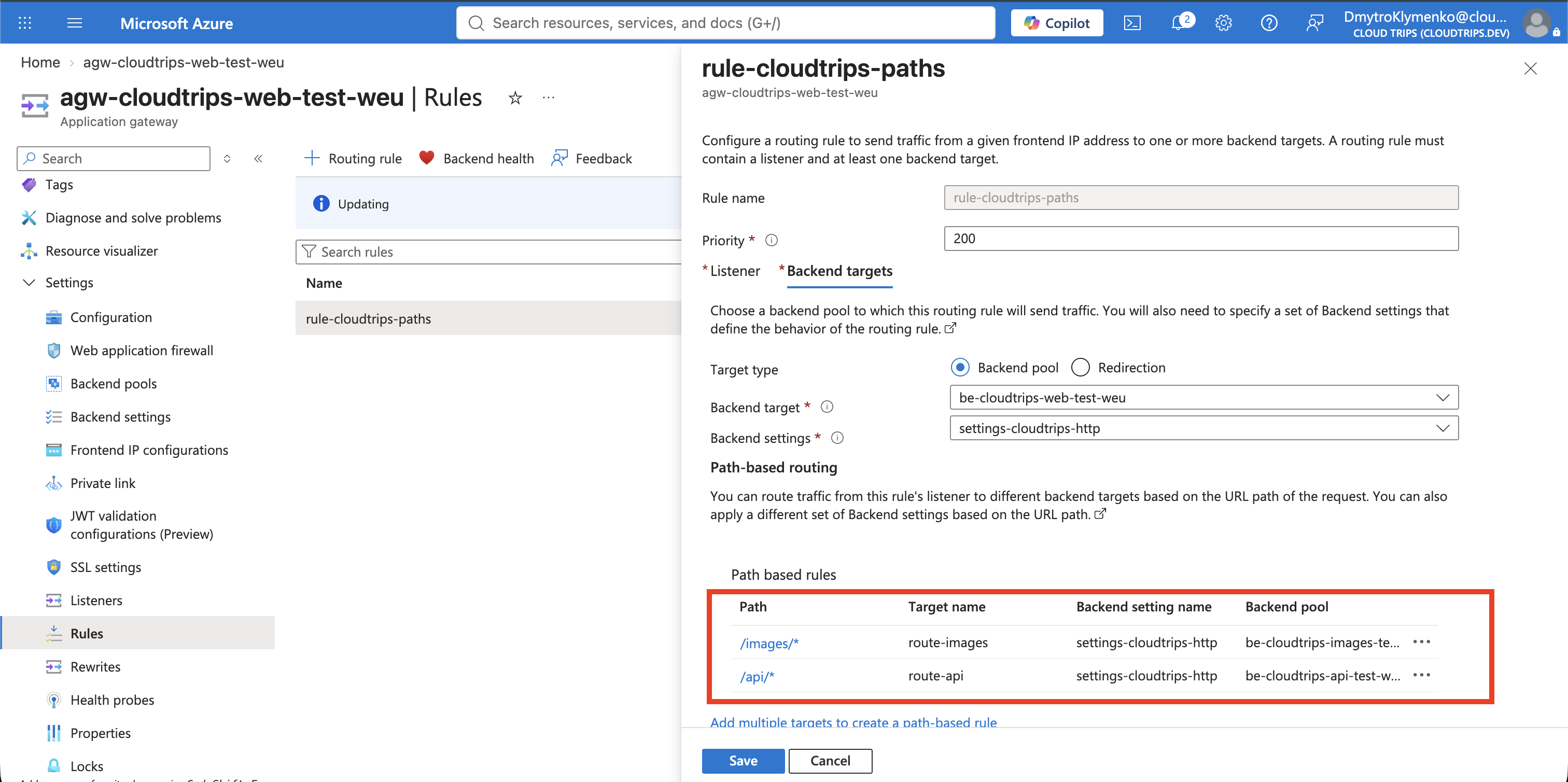
Task: Click the Priority value field
Action: pos(1201,239)
